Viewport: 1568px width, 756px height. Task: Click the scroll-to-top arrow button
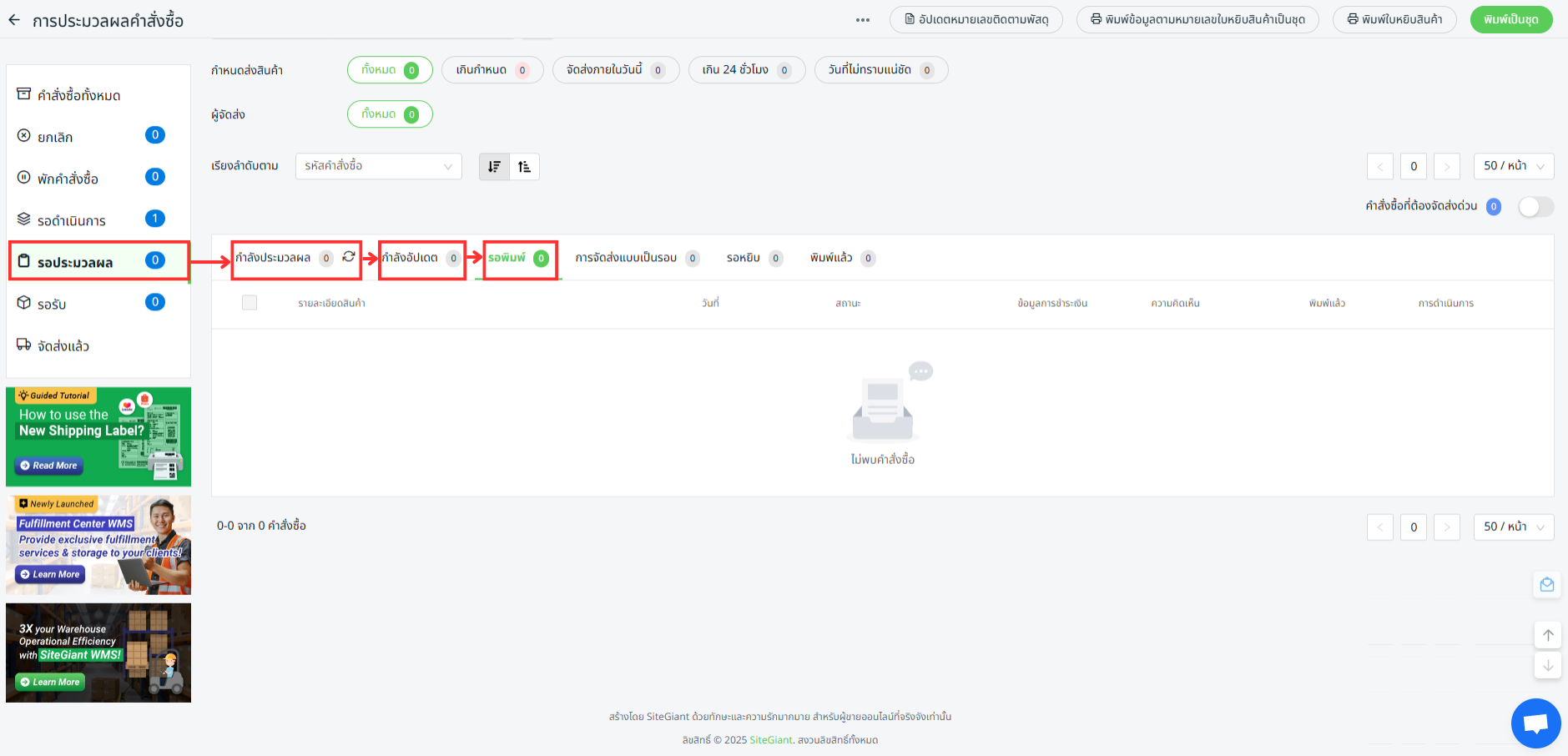1547,635
